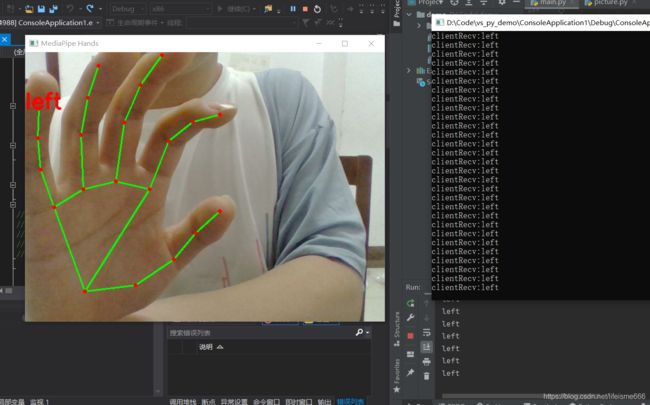The width and height of the screenshot is (650, 405).
Task: Close the MediaPipe Hands window
Action: 371,43
